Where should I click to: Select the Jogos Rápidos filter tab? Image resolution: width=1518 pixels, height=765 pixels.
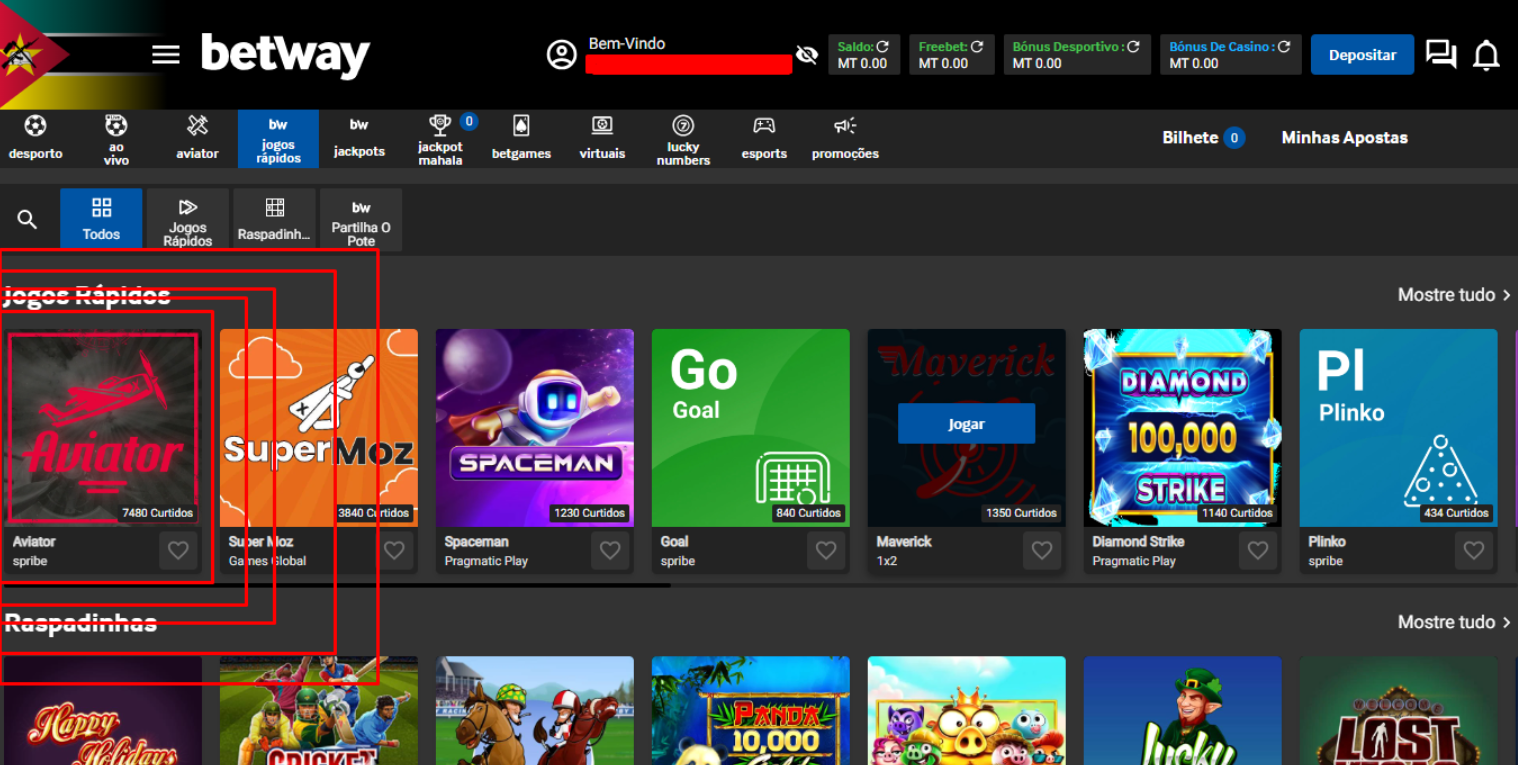point(188,218)
